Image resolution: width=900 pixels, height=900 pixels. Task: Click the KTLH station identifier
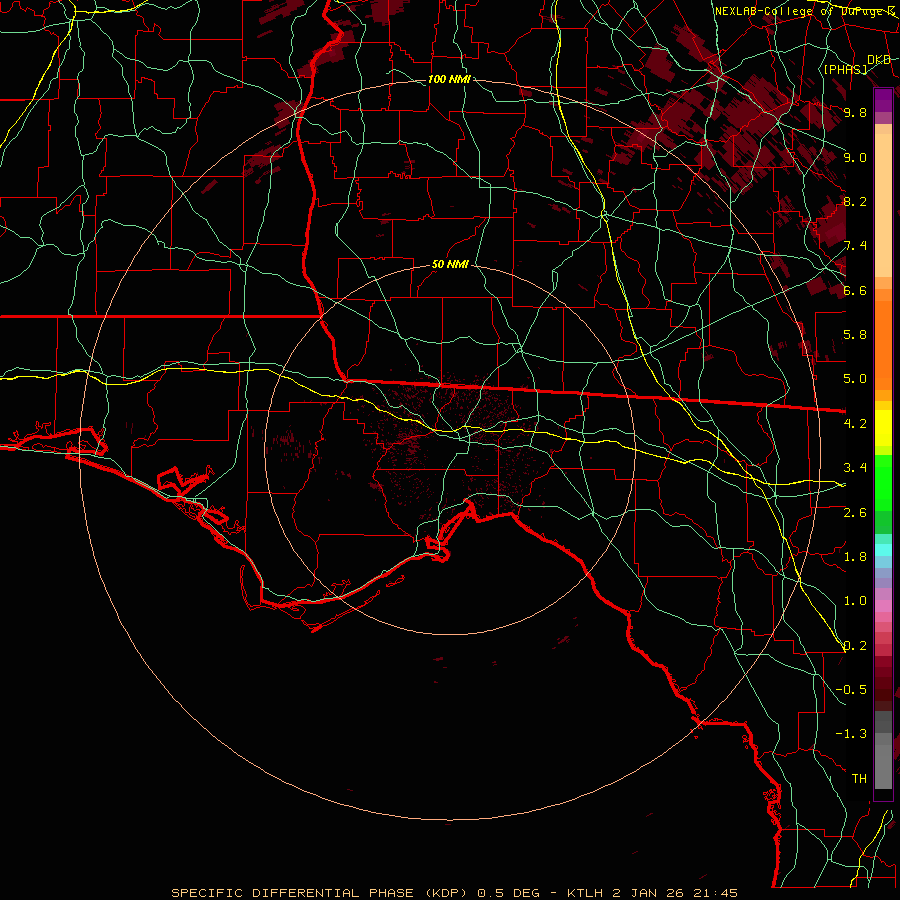point(584,893)
